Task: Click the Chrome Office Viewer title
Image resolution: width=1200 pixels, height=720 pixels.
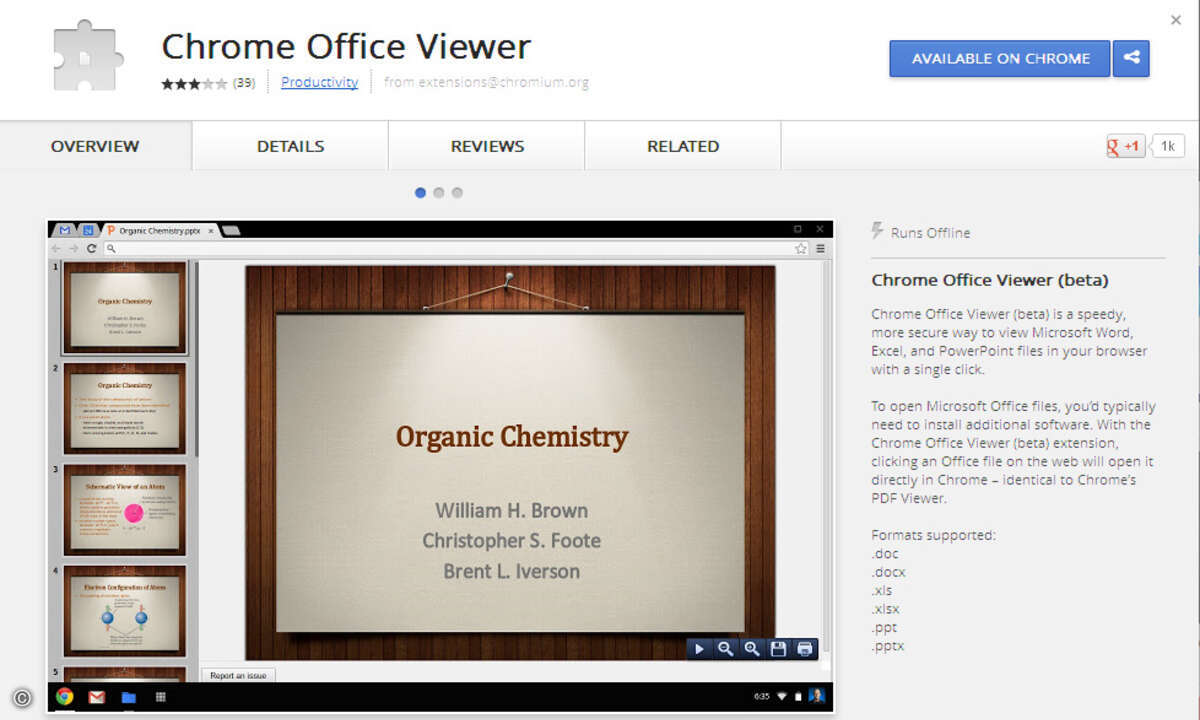Action: point(346,46)
